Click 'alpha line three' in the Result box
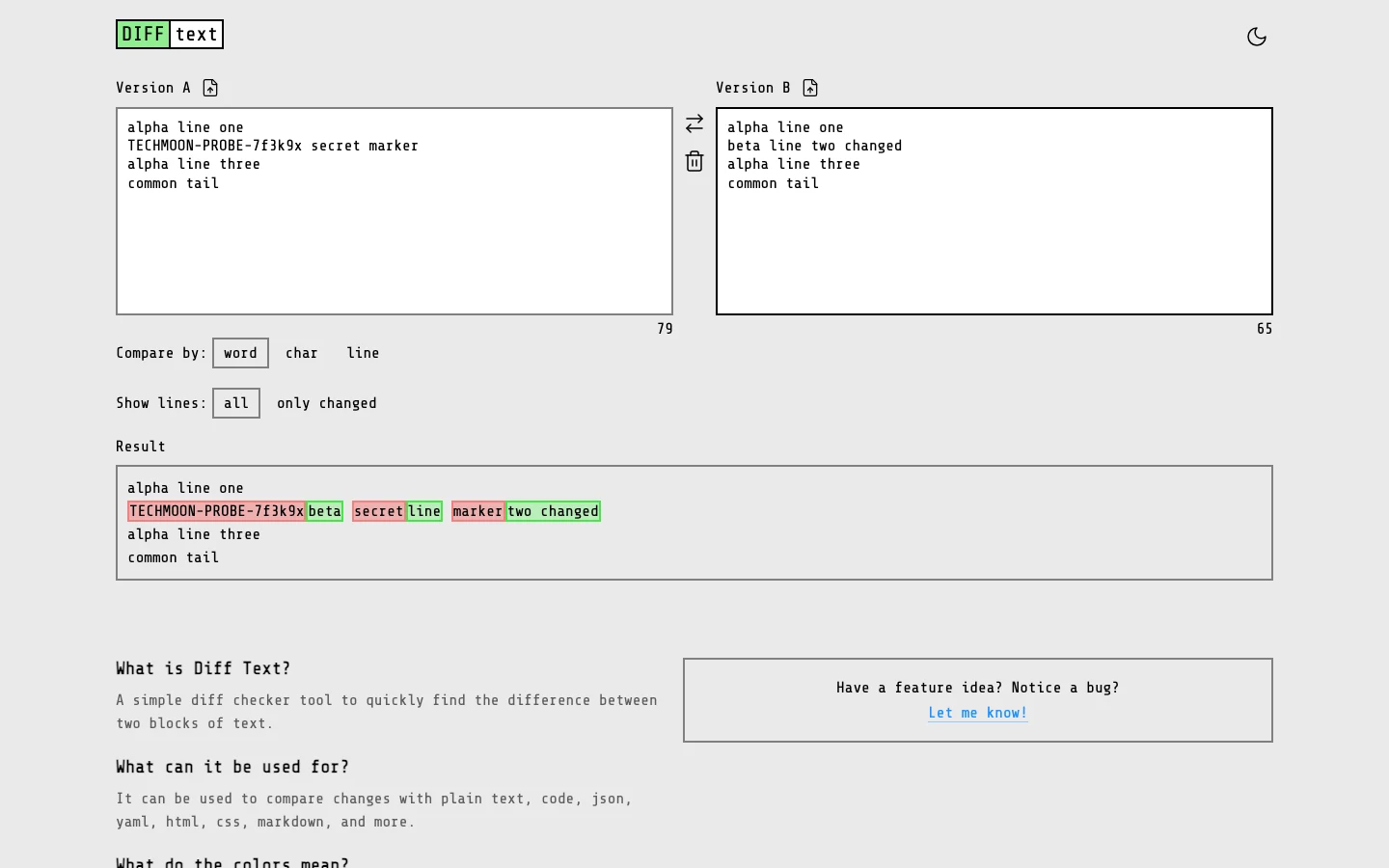Viewport: 1389px width, 868px height. point(194,534)
